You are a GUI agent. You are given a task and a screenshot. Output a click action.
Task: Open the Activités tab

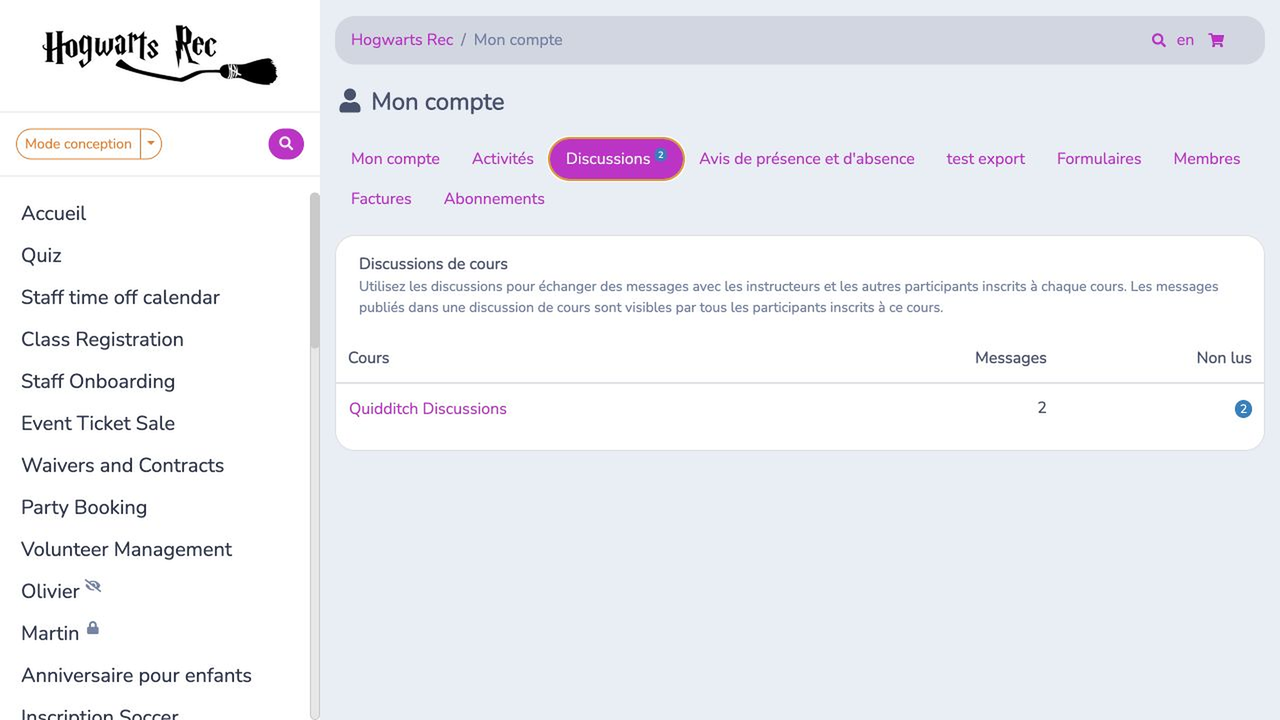[x=503, y=159]
